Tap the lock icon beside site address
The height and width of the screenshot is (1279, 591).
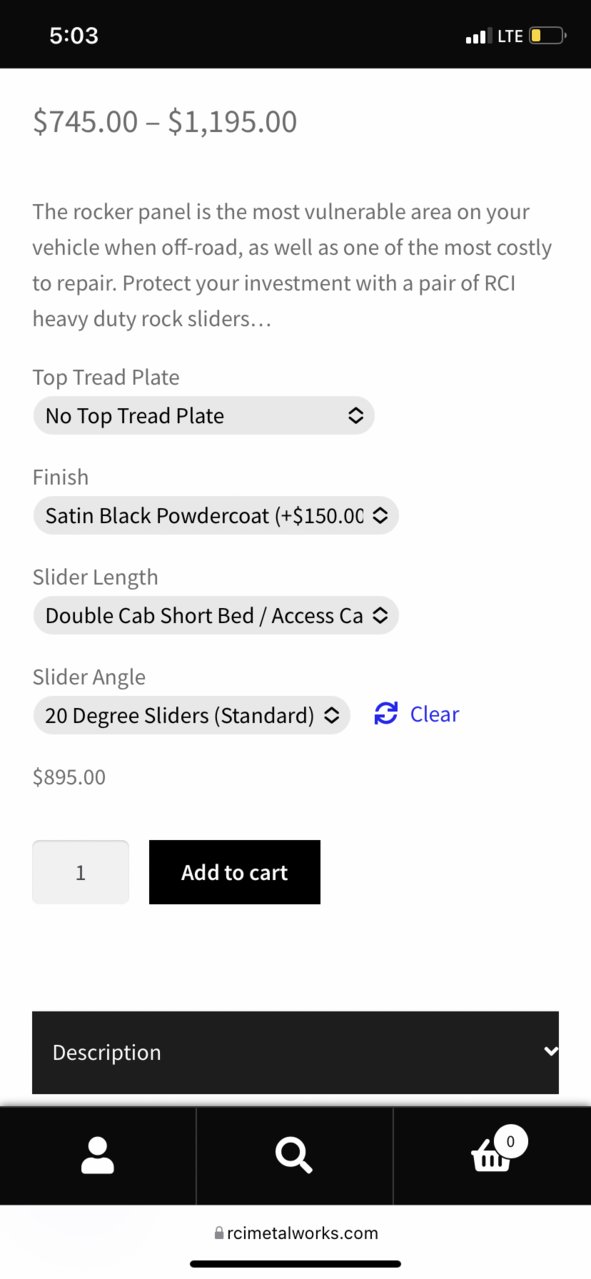[x=219, y=1233]
